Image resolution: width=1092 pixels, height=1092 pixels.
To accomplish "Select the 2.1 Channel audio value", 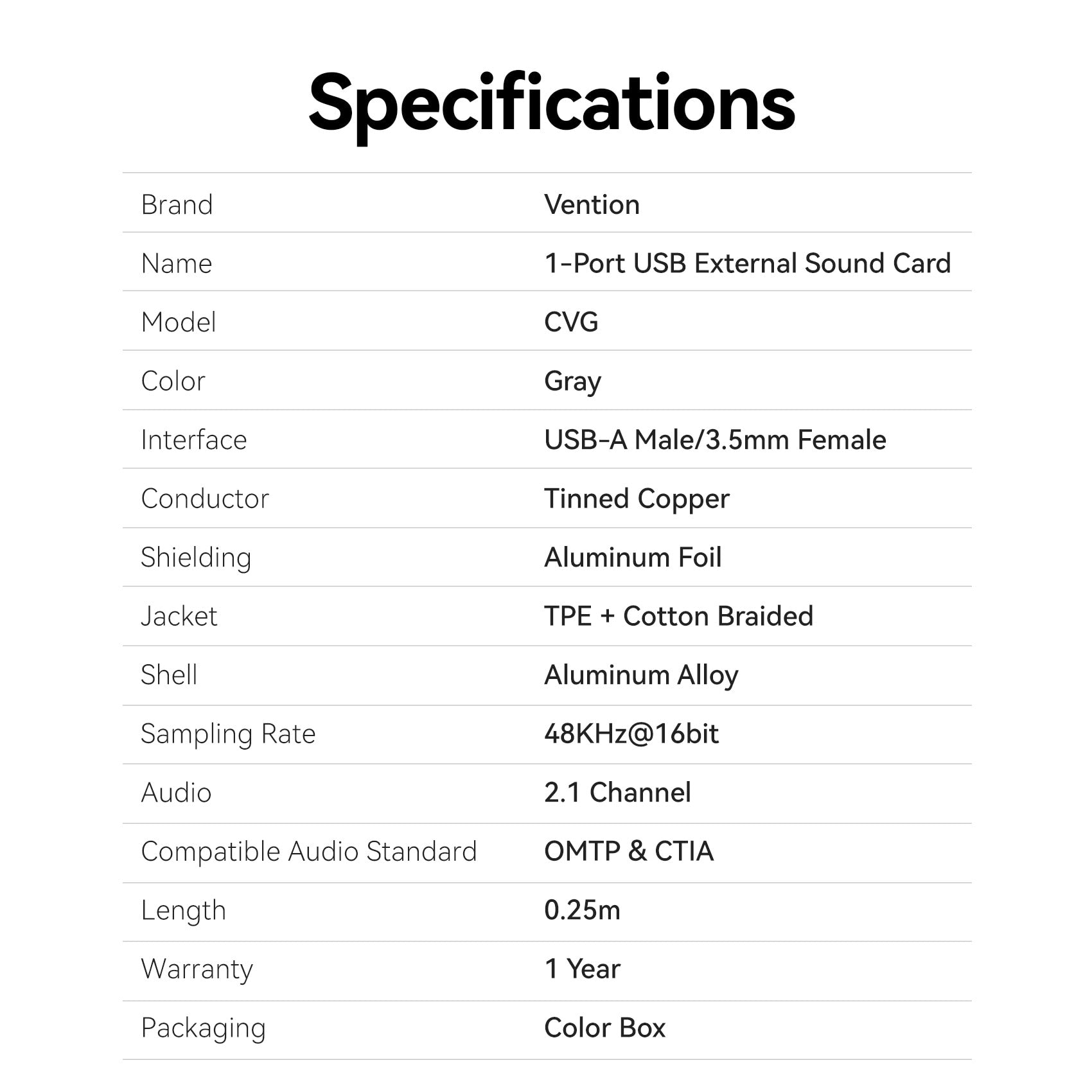I will (617, 793).
